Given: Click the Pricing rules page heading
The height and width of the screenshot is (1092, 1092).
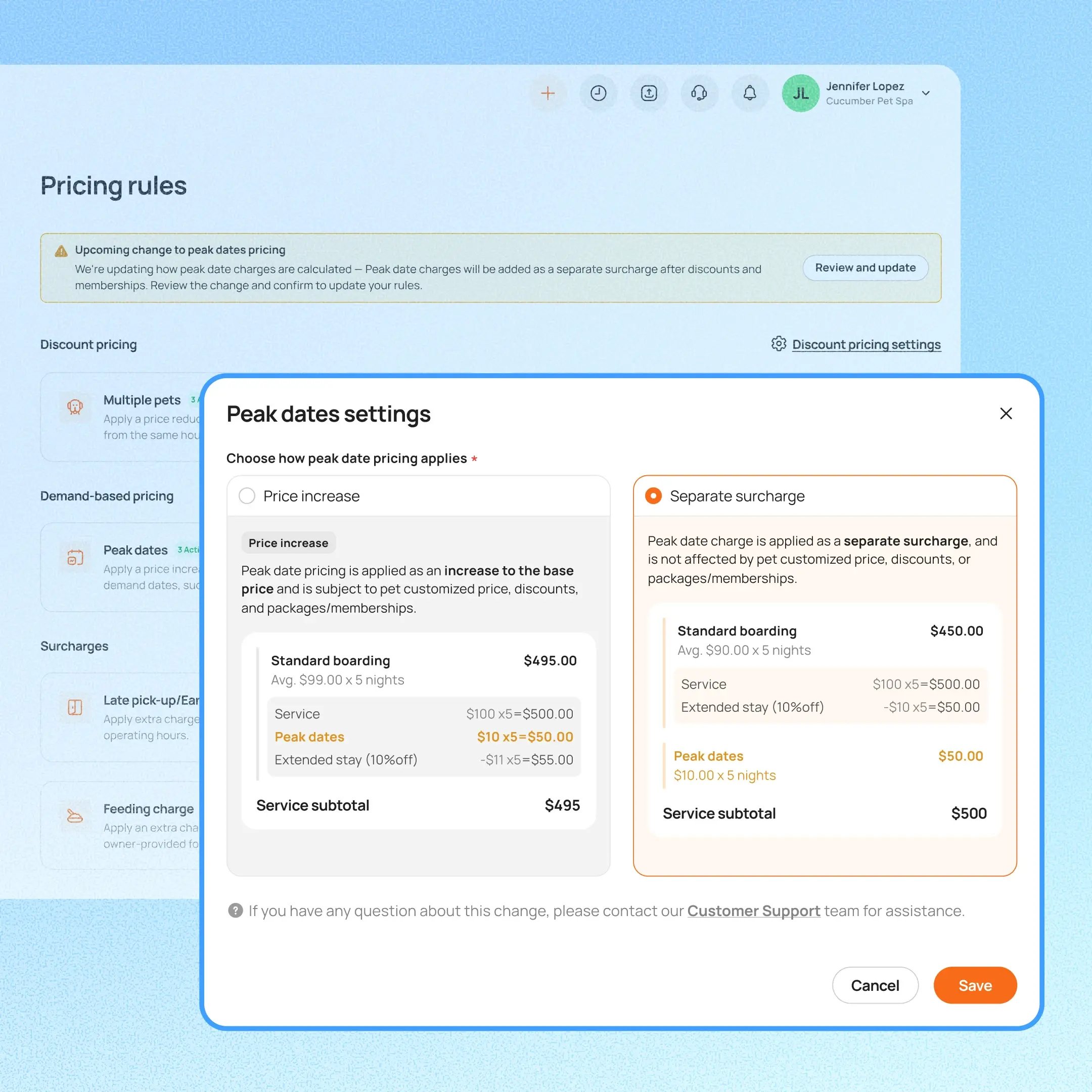Looking at the screenshot, I should coord(114,186).
